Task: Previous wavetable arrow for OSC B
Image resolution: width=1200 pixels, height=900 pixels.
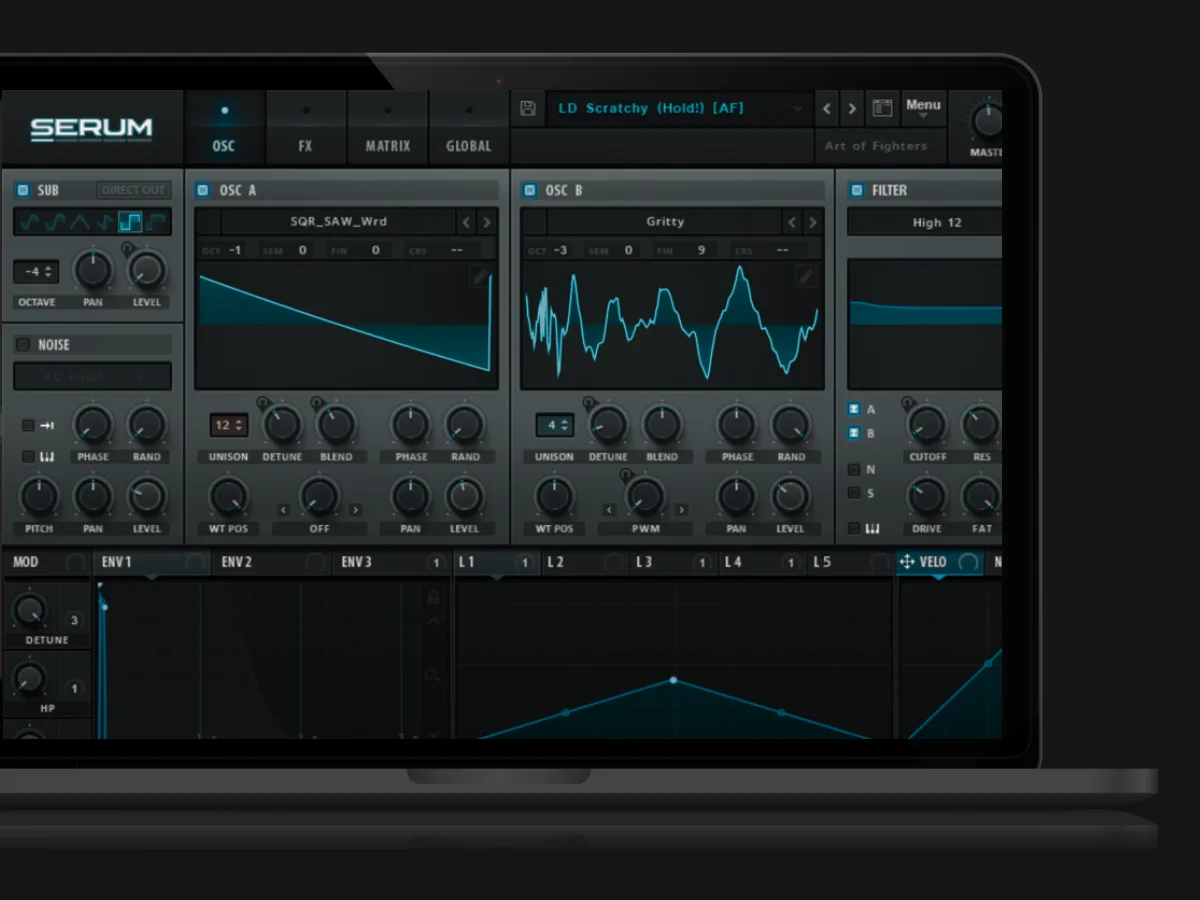Action: click(792, 222)
